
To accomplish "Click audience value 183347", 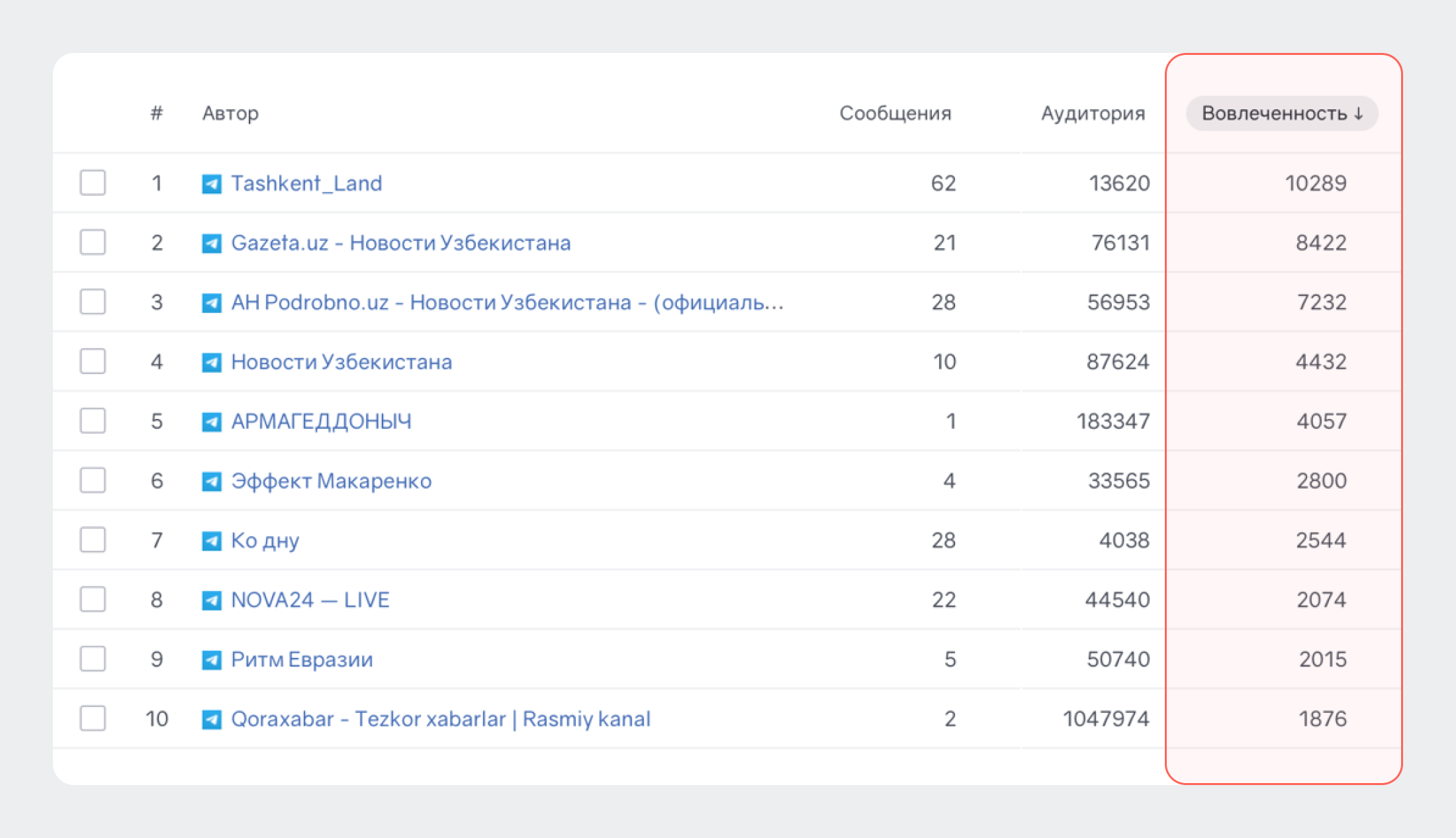I will tap(1113, 421).
